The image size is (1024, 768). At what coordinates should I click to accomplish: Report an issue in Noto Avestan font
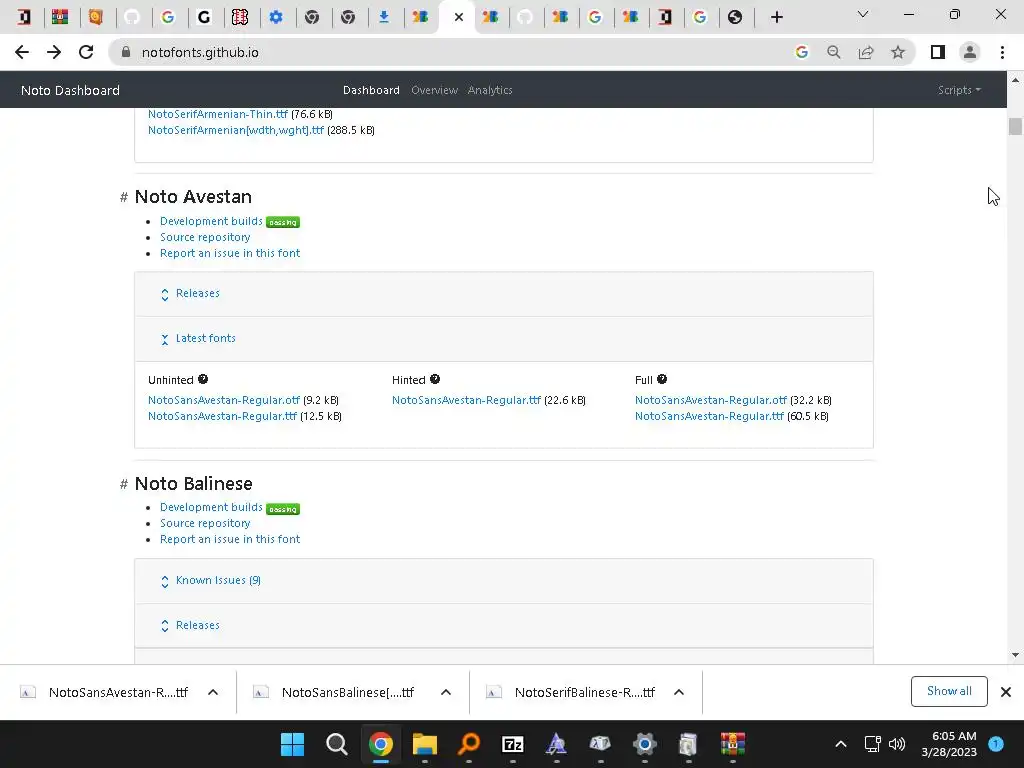click(x=230, y=253)
